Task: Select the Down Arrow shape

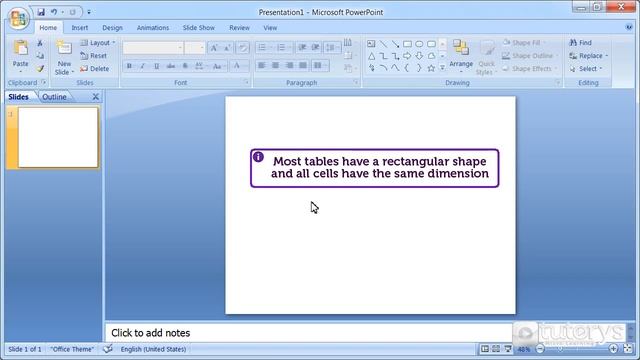Action: (419, 56)
